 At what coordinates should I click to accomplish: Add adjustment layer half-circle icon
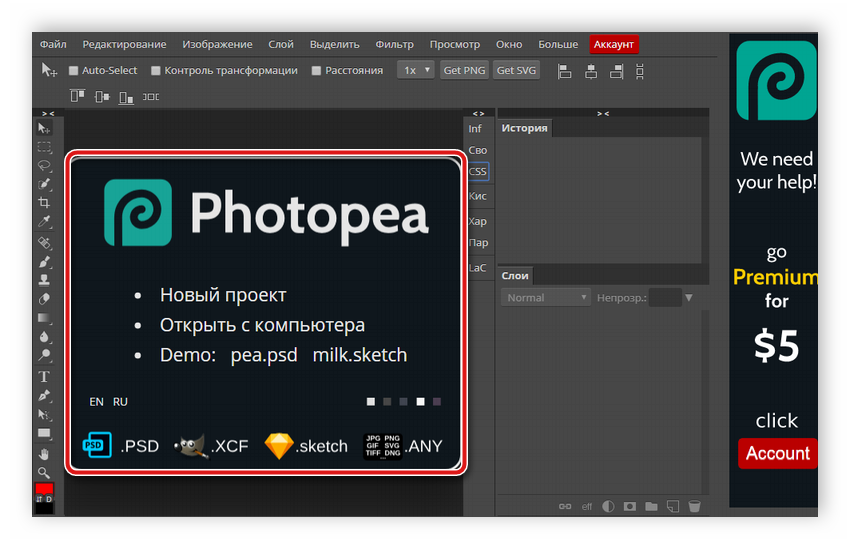608,506
